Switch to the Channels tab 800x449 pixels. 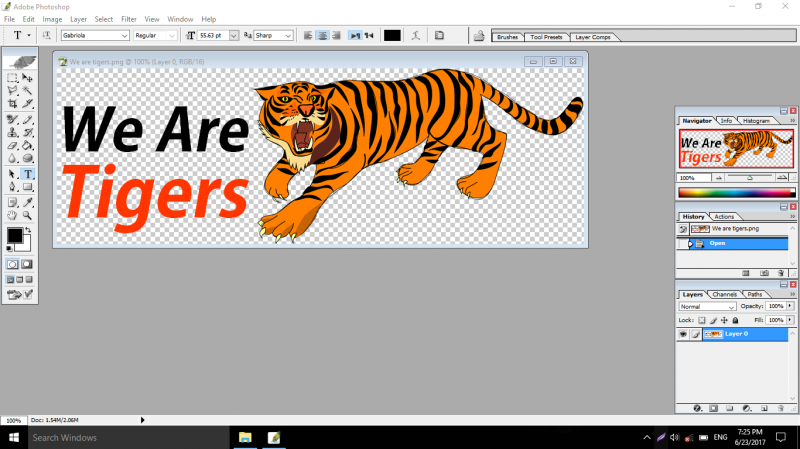tap(724, 294)
